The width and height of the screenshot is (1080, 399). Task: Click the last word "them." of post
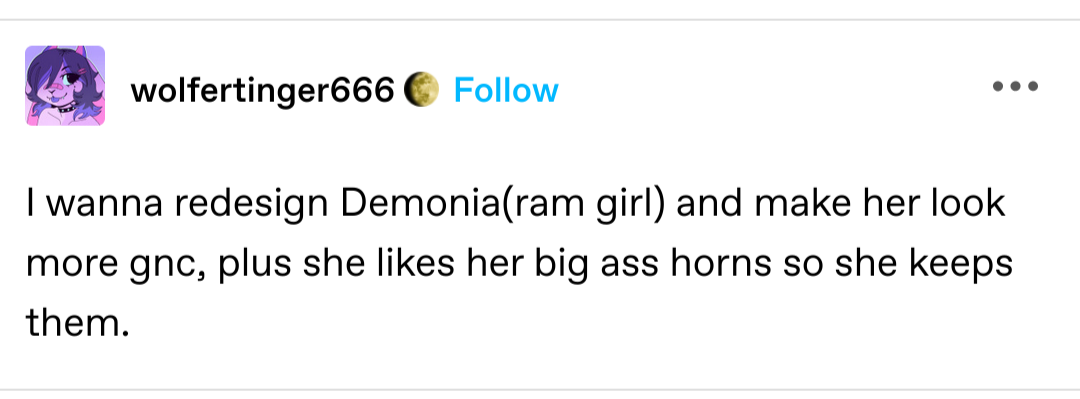pos(78,321)
